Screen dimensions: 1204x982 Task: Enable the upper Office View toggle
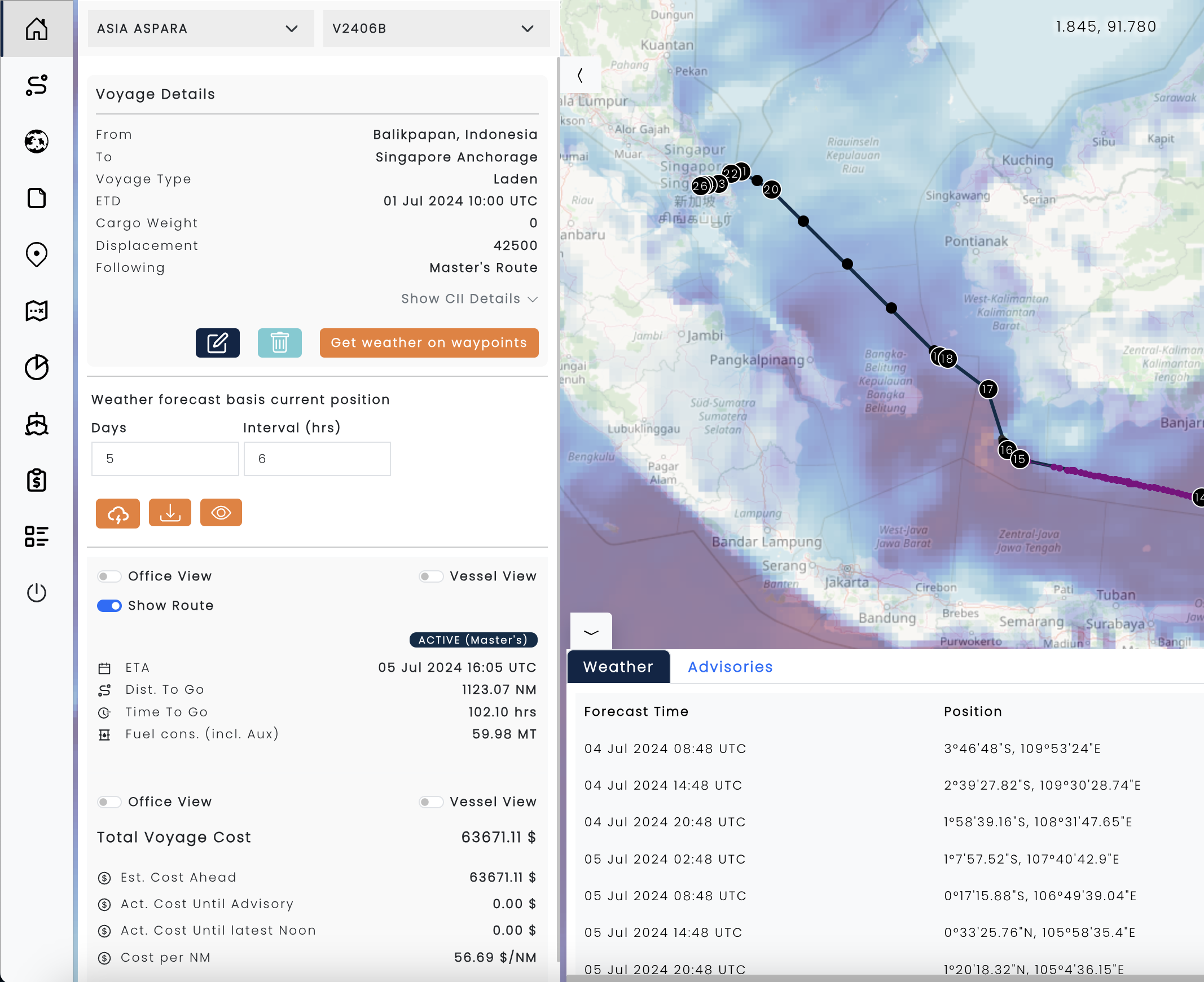click(x=109, y=576)
